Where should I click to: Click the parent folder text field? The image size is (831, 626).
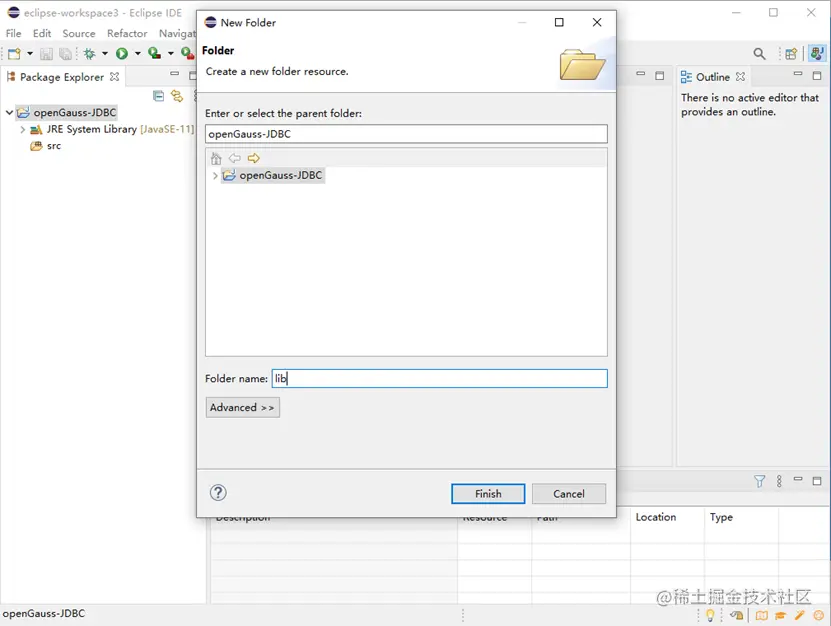406,134
